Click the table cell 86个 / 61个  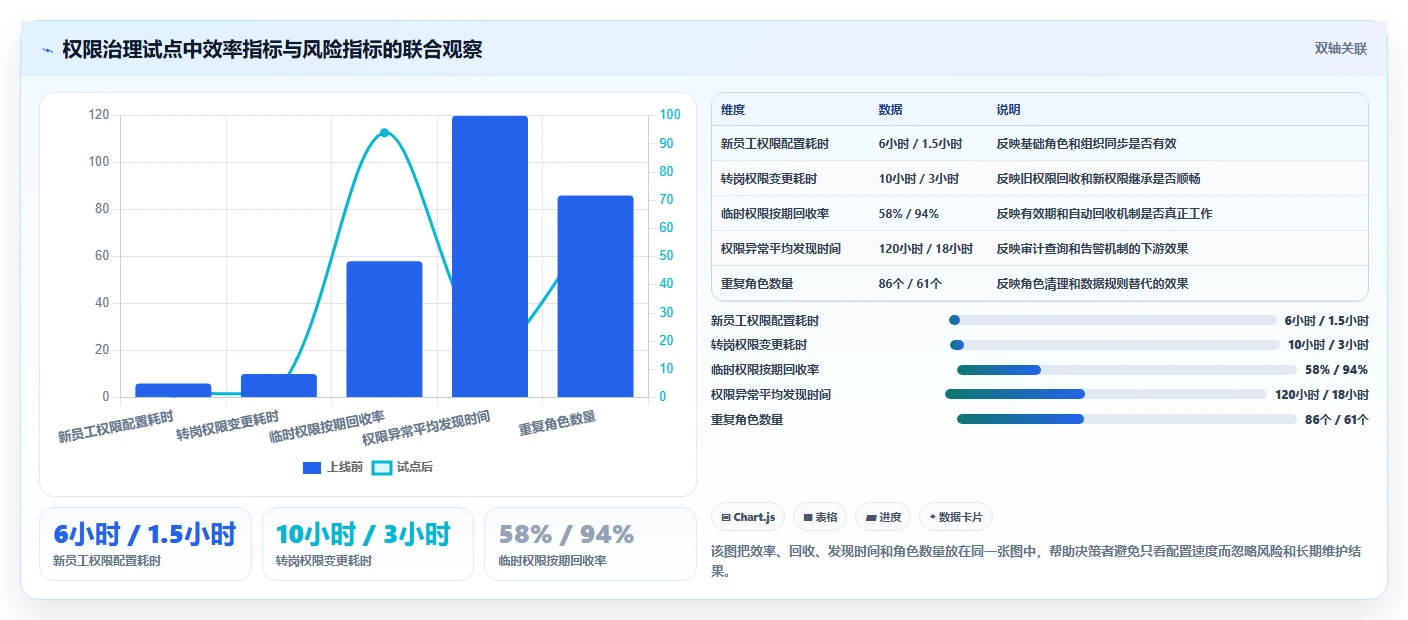coord(910,284)
